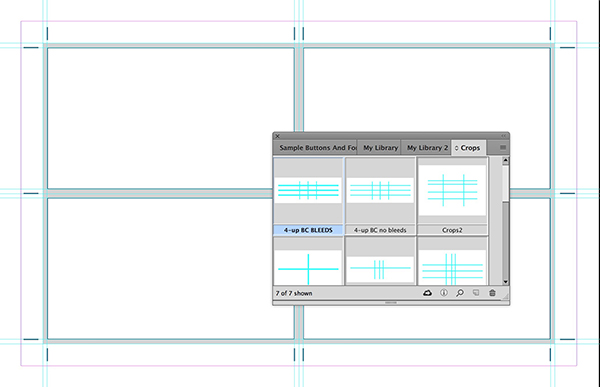Open the panel flyout menu icon

(503, 148)
